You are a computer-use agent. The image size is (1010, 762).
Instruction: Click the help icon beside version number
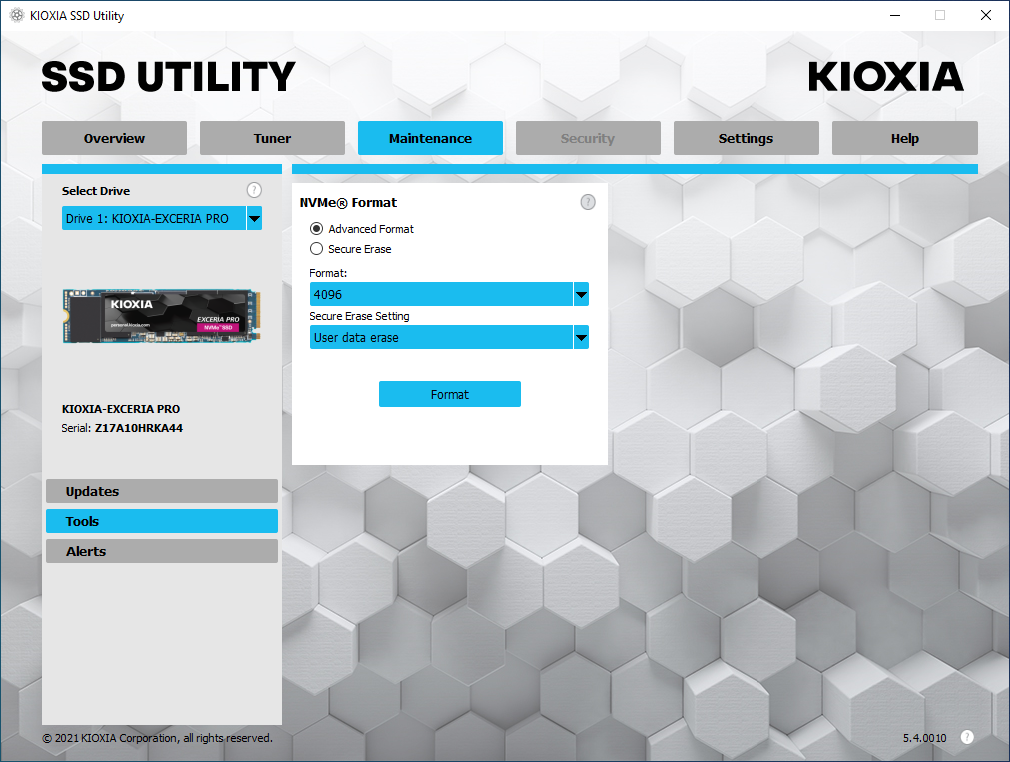click(967, 737)
